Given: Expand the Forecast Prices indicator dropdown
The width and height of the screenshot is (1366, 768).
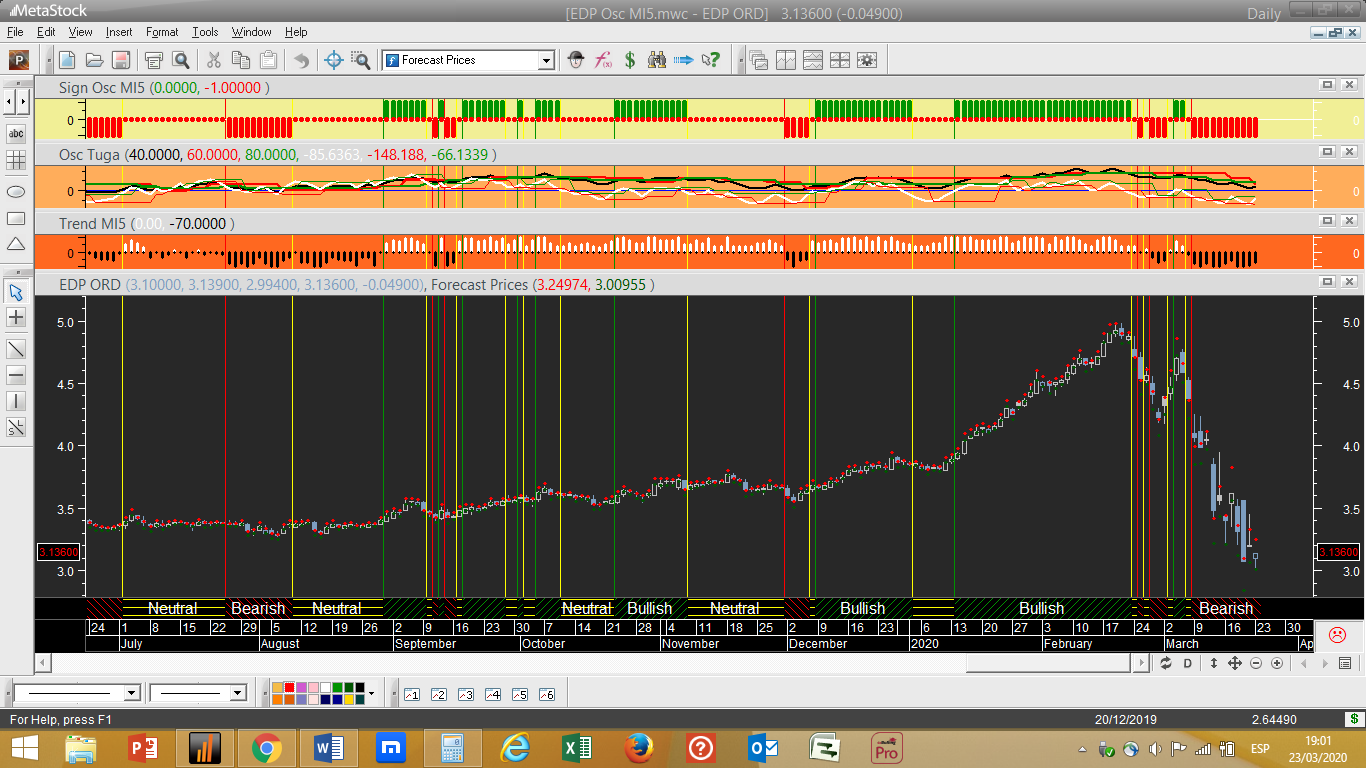Looking at the screenshot, I should [546, 61].
